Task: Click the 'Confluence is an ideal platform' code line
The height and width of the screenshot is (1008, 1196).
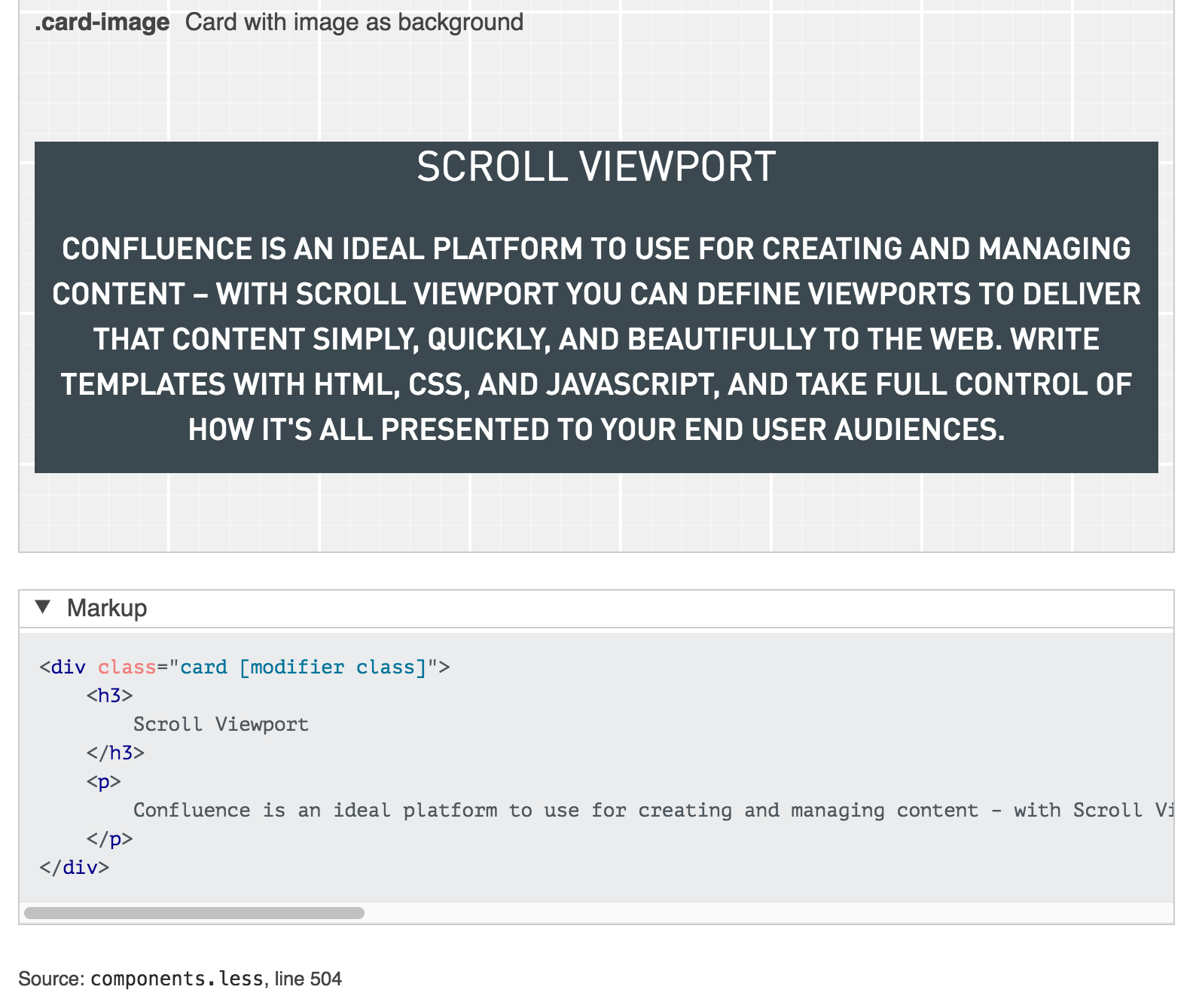Action: click(652, 811)
